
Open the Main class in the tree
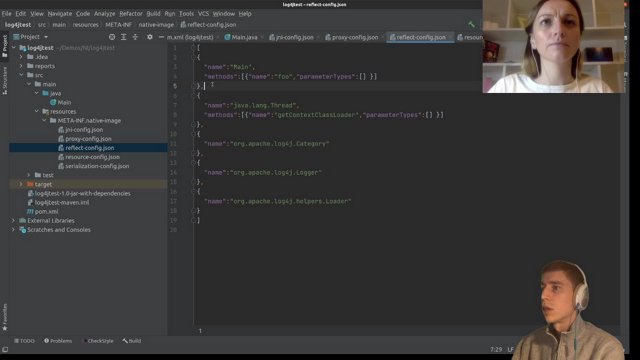click(x=64, y=102)
